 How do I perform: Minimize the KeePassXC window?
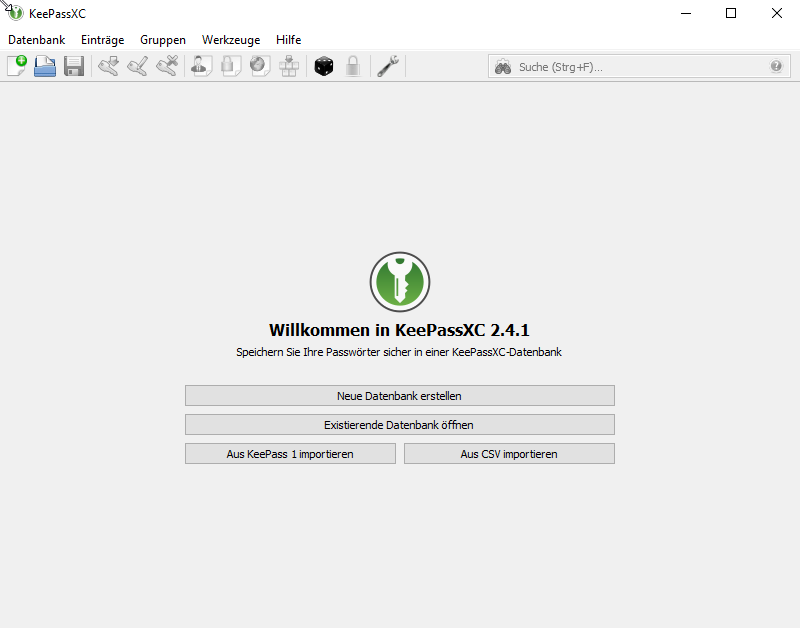tap(686, 13)
